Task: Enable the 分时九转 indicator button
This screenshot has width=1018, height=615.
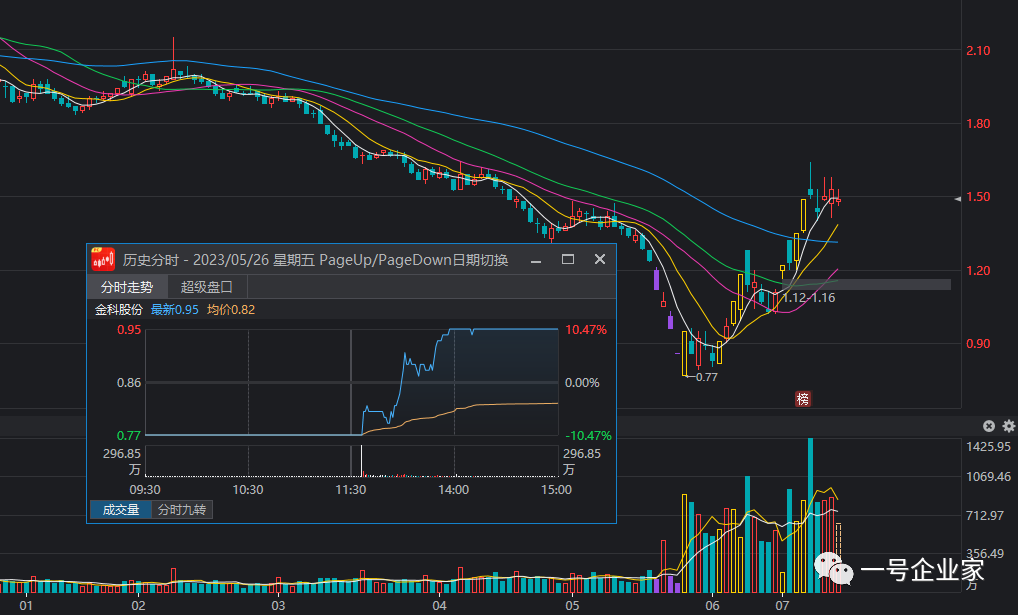Action: (x=183, y=510)
